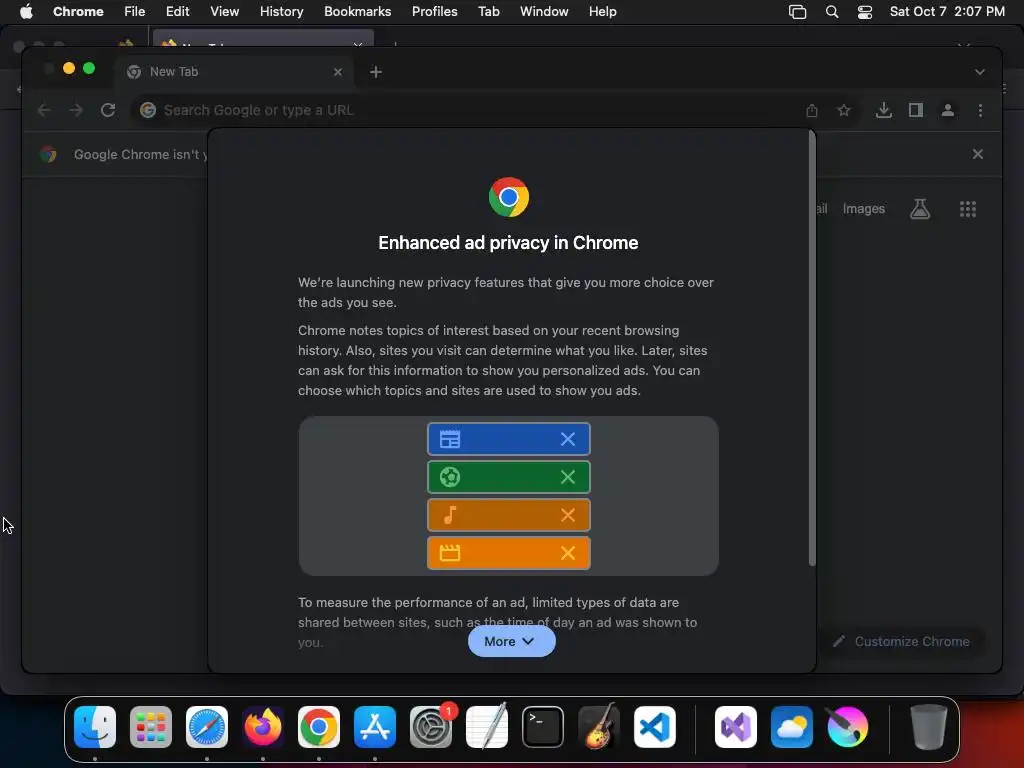Open the Bookmarks menu
This screenshot has height=768, width=1024.
coord(357,12)
